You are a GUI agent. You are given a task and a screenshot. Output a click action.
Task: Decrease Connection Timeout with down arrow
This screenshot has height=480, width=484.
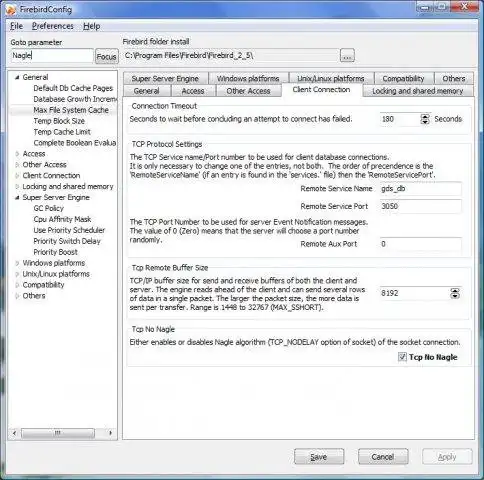(x=425, y=122)
